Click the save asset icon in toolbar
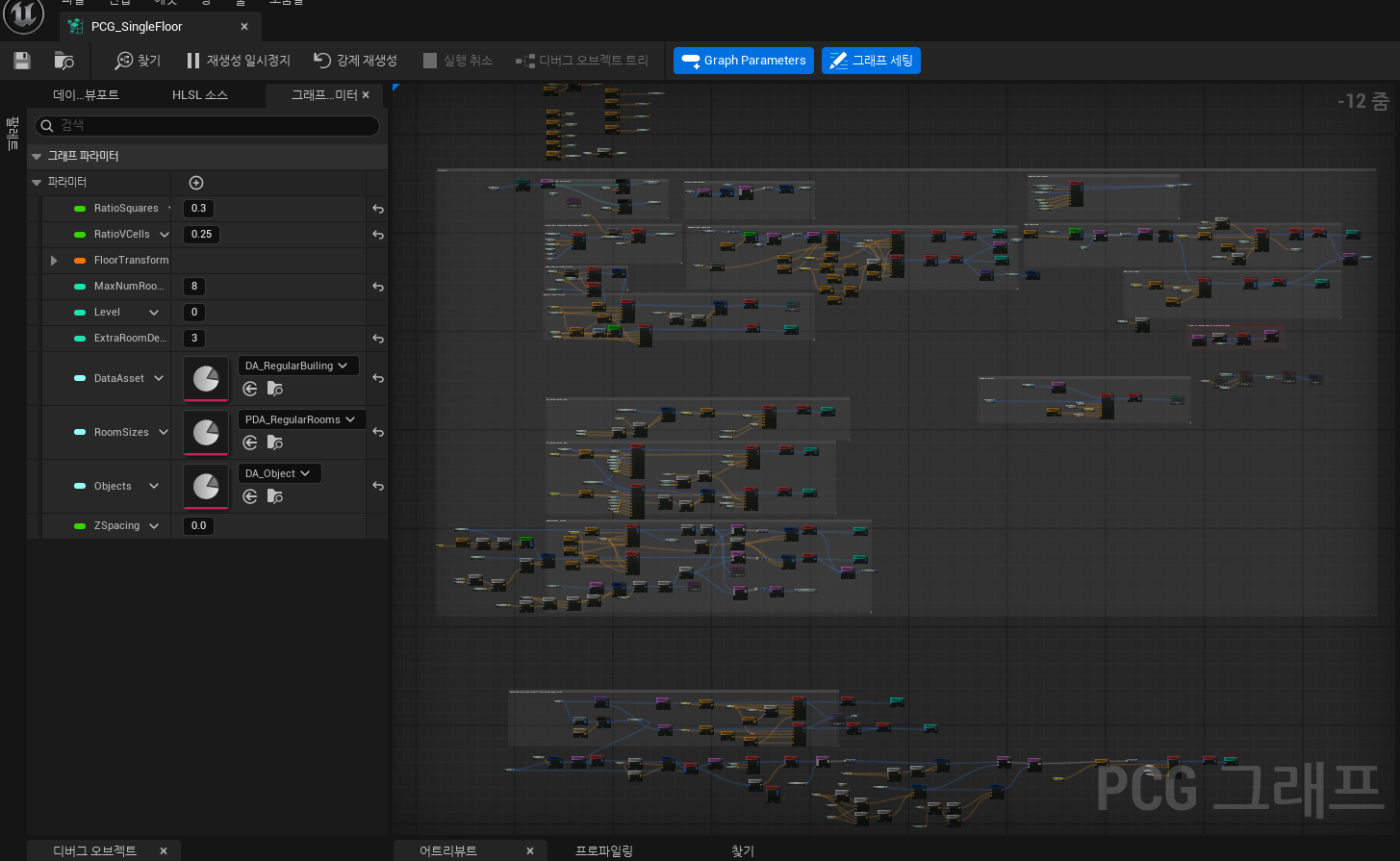 pos(22,61)
